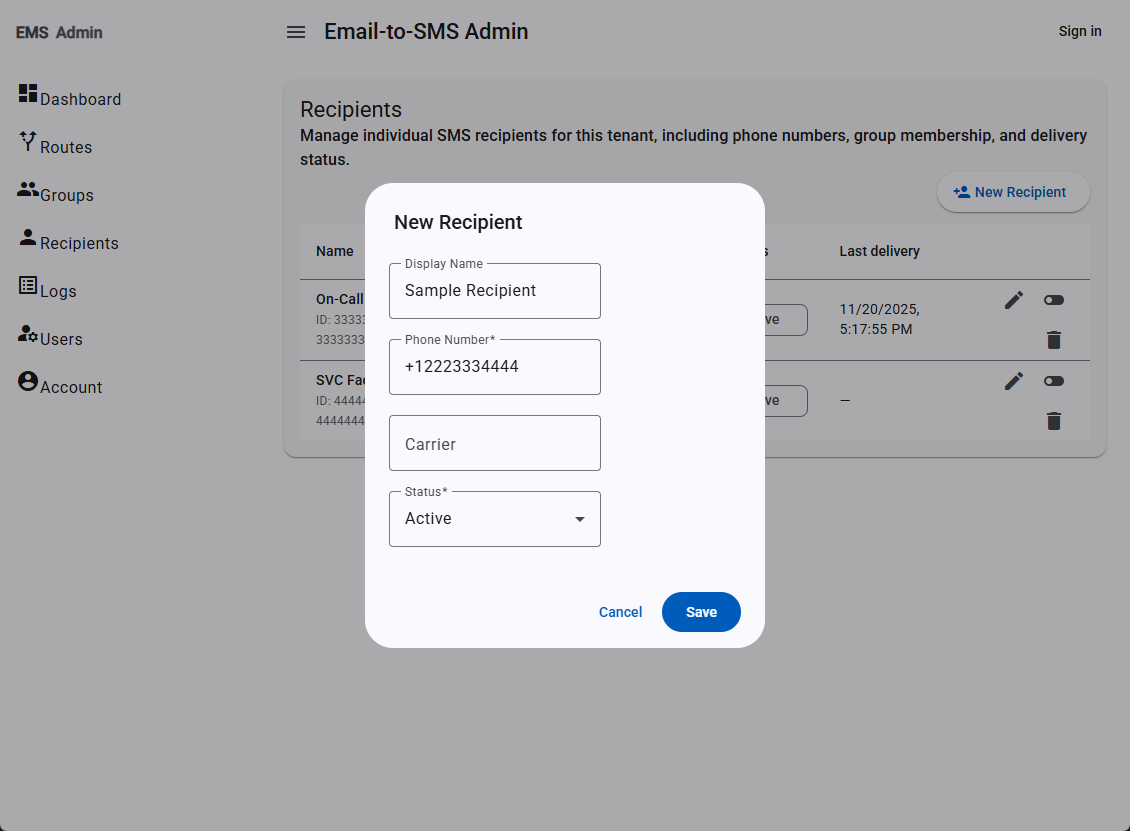Click the Sign in link
The image size is (1130, 831).
[x=1080, y=31]
